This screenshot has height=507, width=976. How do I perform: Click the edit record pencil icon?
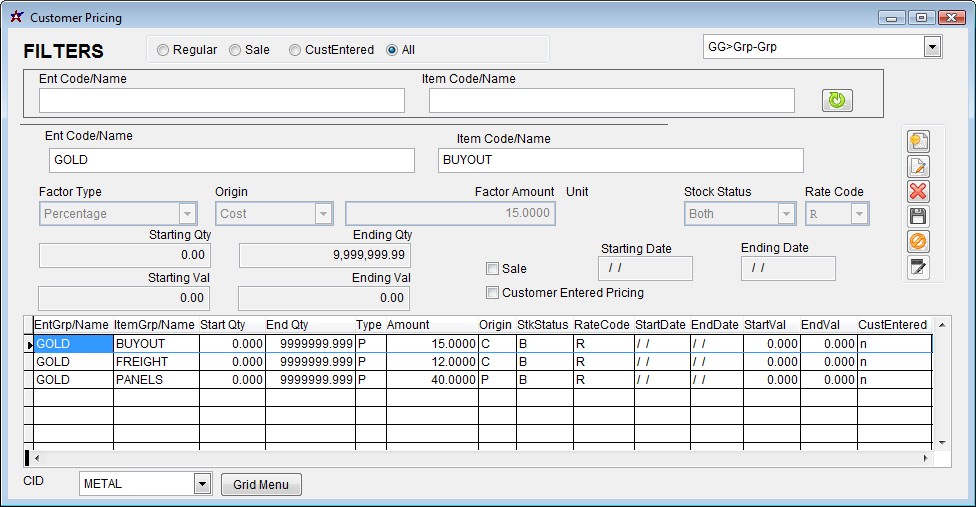point(918,167)
